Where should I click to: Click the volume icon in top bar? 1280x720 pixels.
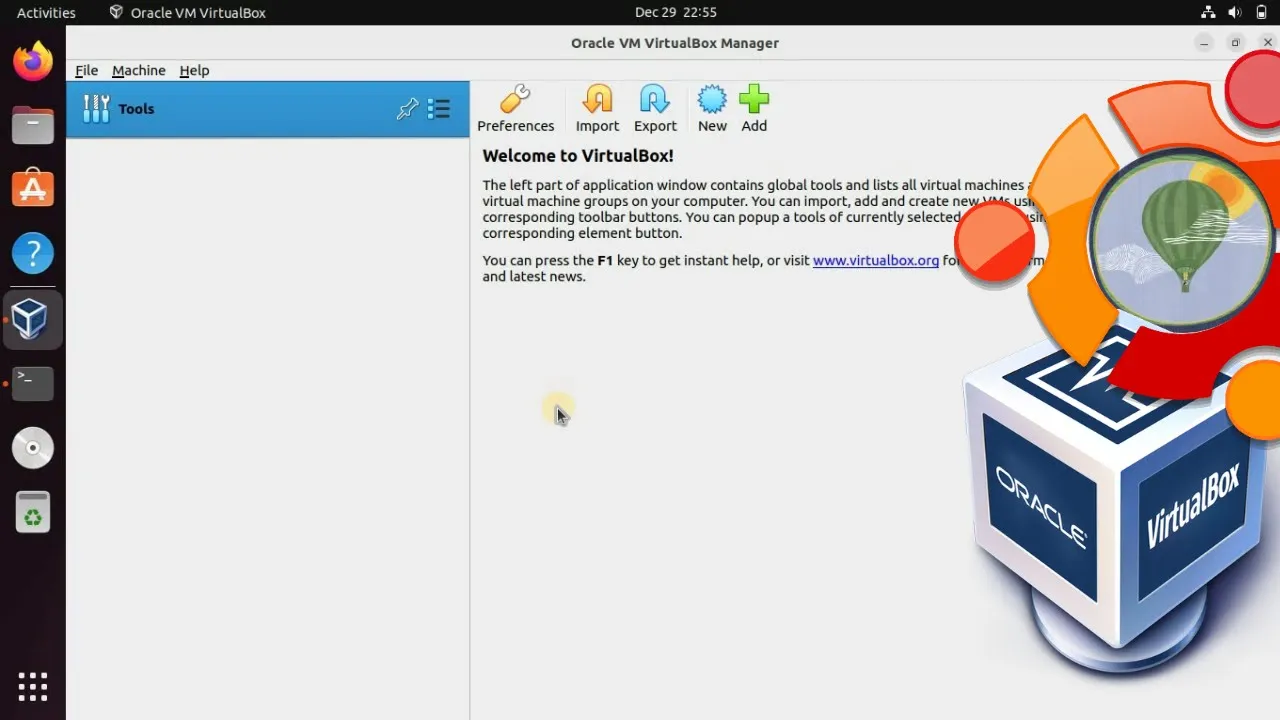coord(1235,12)
